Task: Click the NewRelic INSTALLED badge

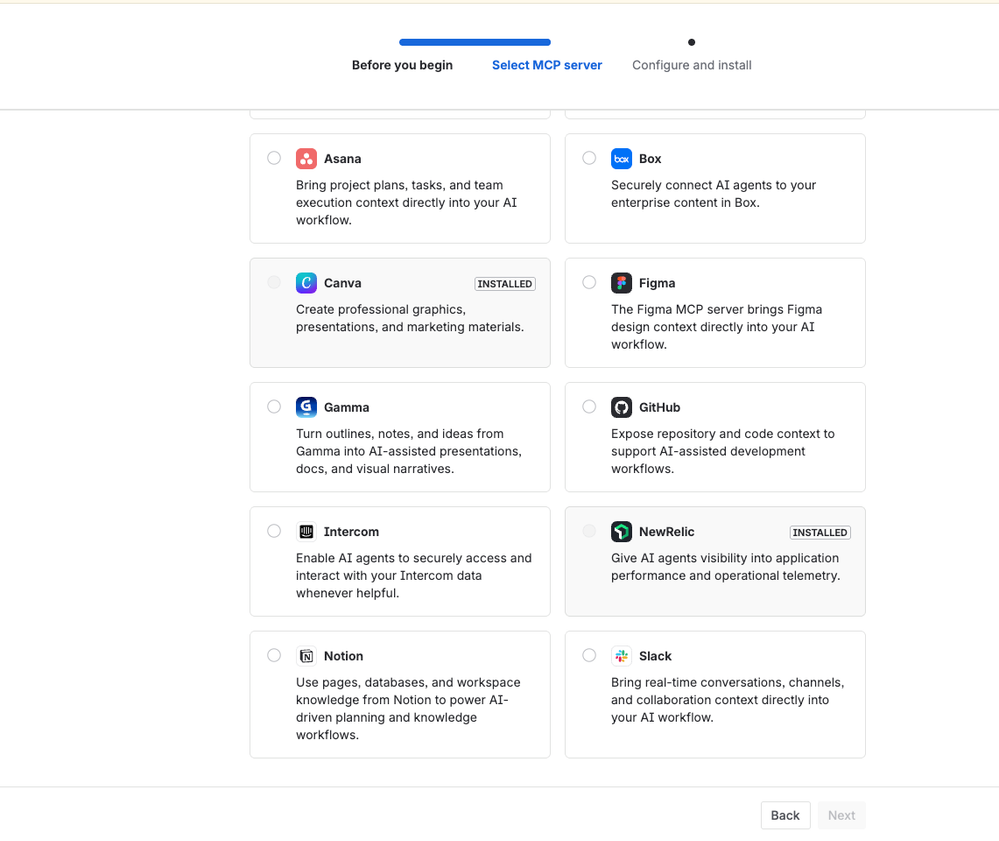Action: pyautogui.click(x=820, y=533)
